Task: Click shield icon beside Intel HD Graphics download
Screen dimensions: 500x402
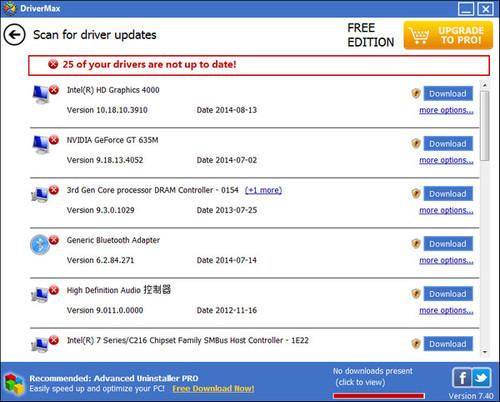Action: pyautogui.click(x=416, y=94)
